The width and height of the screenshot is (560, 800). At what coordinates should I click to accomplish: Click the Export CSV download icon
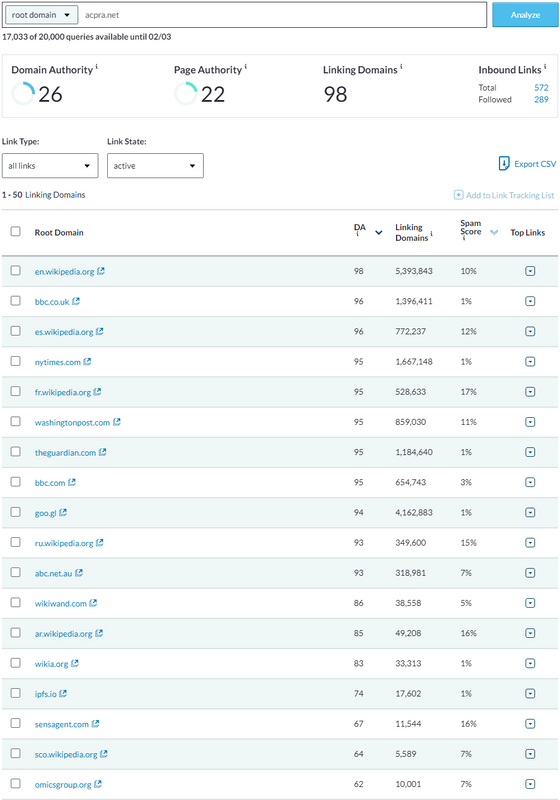pyautogui.click(x=504, y=163)
